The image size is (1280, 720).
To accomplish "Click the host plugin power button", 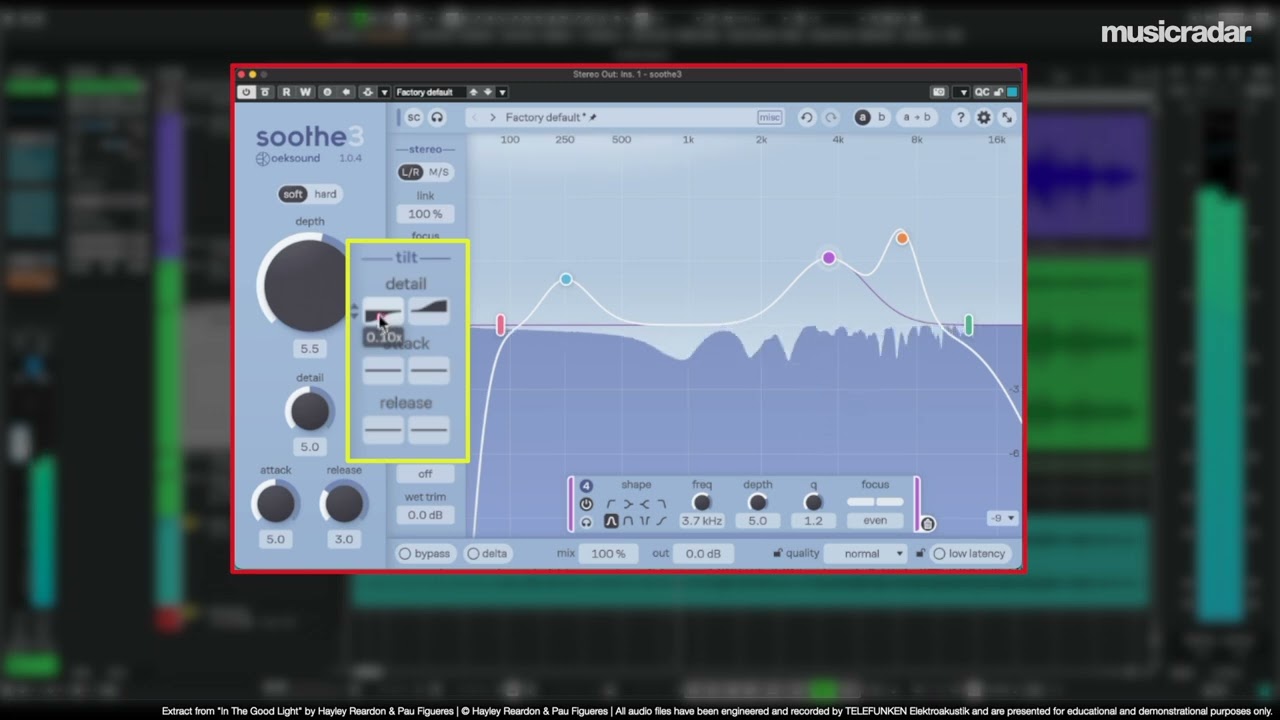I will click(x=246, y=92).
